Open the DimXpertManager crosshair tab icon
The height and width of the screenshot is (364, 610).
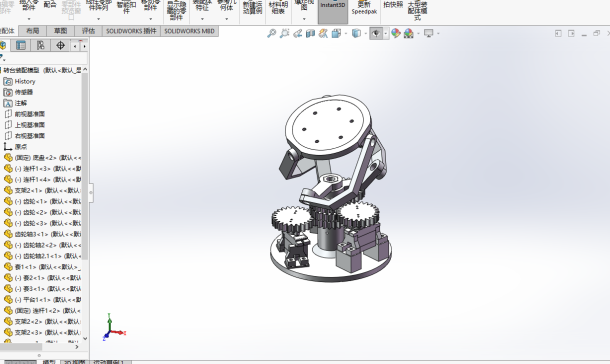(60, 46)
